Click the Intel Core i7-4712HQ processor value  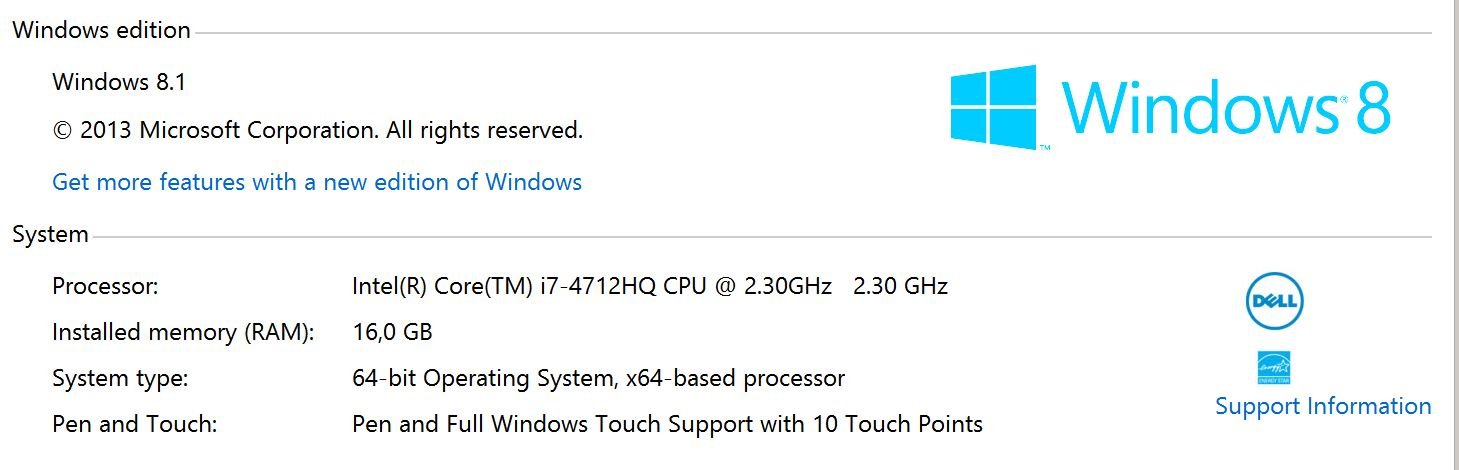point(592,286)
